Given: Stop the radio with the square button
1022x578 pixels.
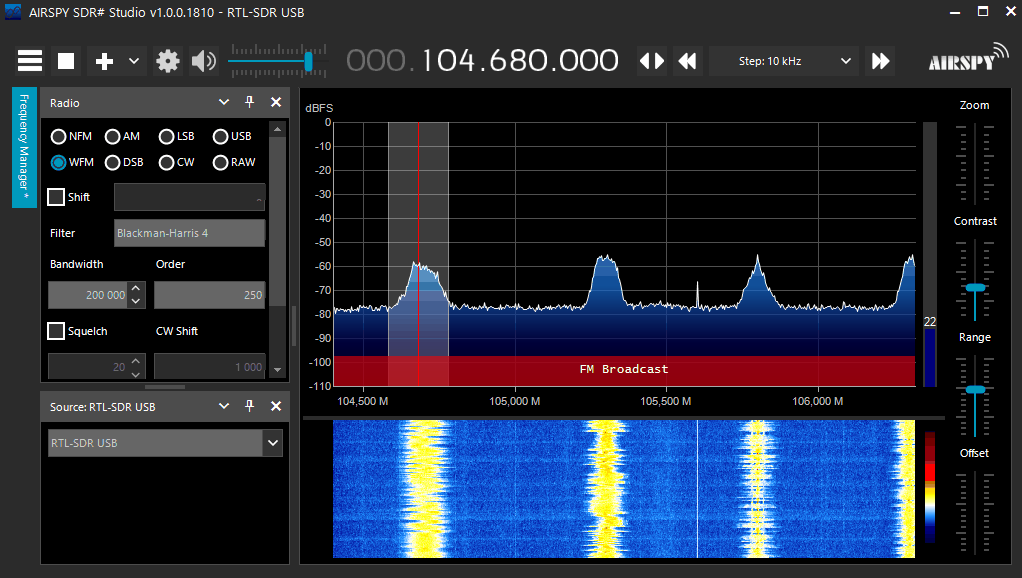Looking at the screenshot, I should click(66, 61).
